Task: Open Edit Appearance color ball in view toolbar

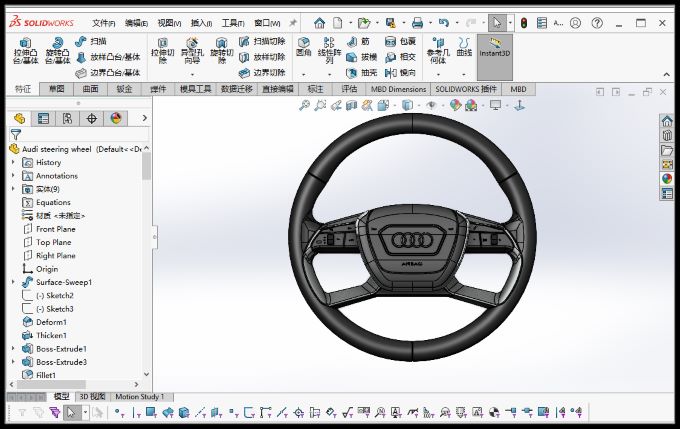Action: [455, 105]
